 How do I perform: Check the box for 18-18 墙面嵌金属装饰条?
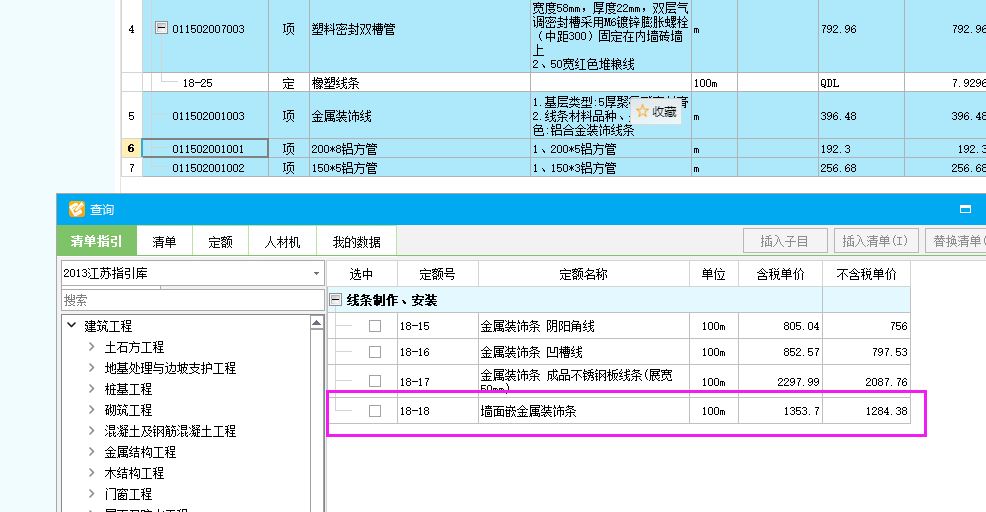pyautogui.click(x=375, y=411)
